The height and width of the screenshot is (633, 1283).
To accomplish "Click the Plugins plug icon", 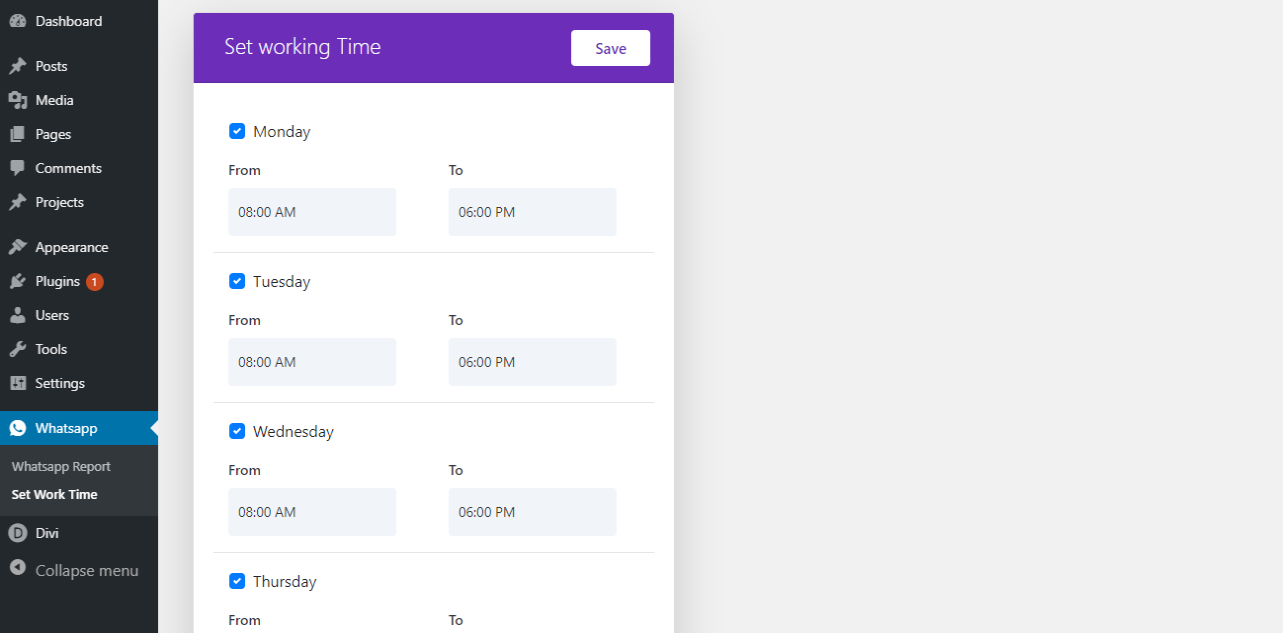I will 17,281.
